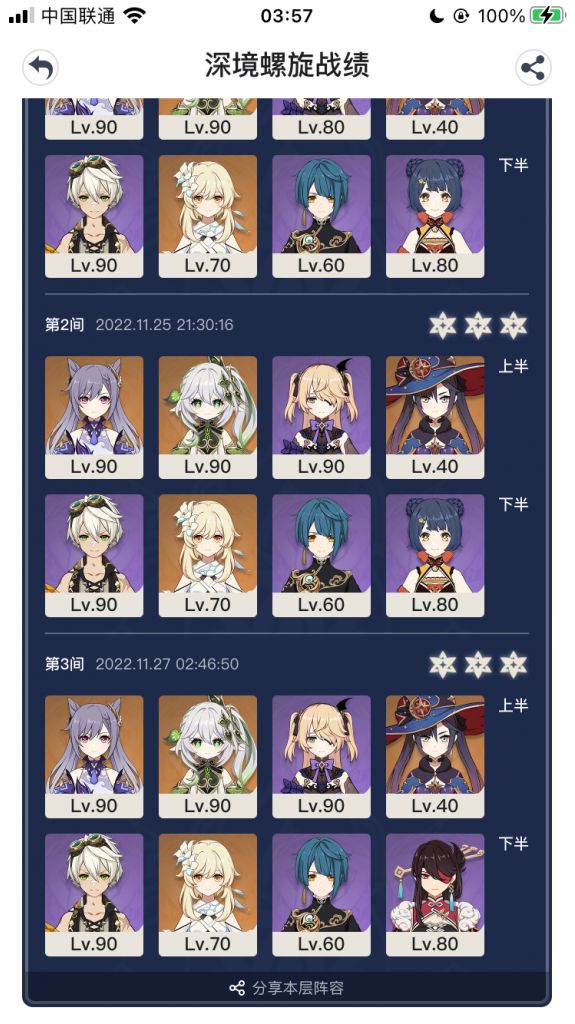575x1024 pixels.
Task: Open Beidou Lv.80 card in 第3间
Action: pos(435,895)
